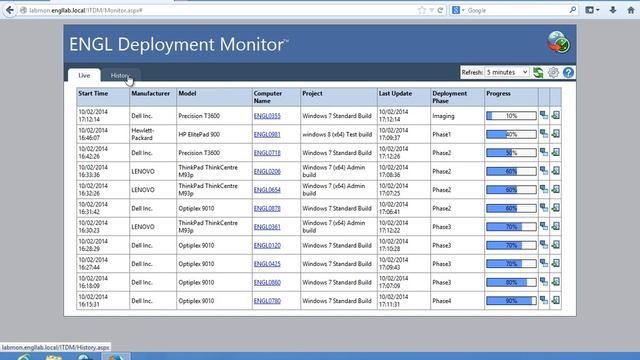Switch to the History tab

[120, 76]
